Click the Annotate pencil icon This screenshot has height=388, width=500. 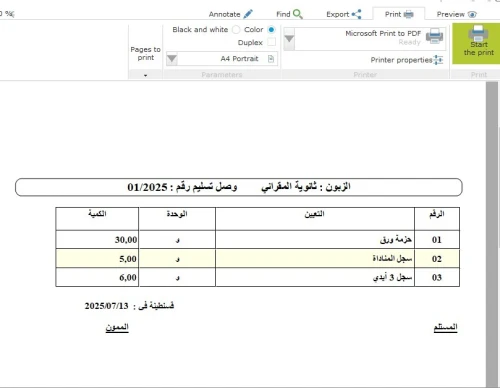click(248, 14)
